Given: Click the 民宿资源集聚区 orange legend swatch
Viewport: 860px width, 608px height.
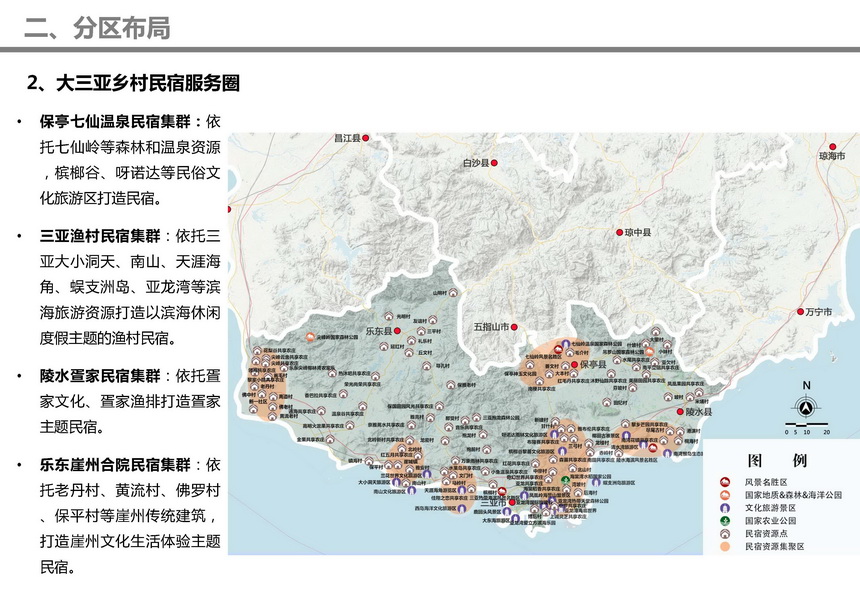Looking at the screenshot, I should pyautogui.click(x=725, y=547).
